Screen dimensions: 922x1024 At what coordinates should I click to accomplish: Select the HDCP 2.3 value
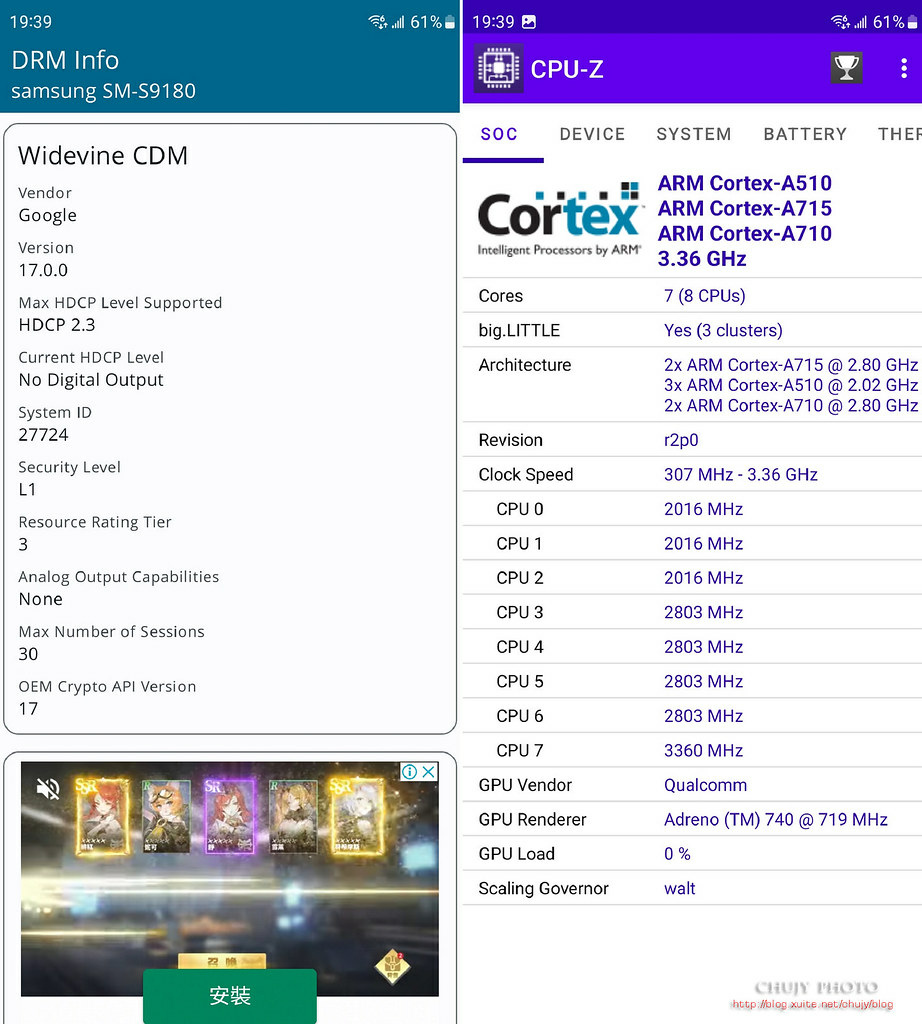[57, 325]
